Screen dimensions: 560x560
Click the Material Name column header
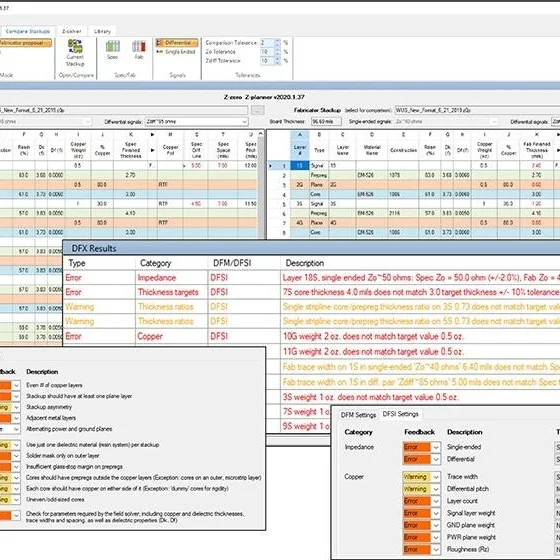coord(372,150)
